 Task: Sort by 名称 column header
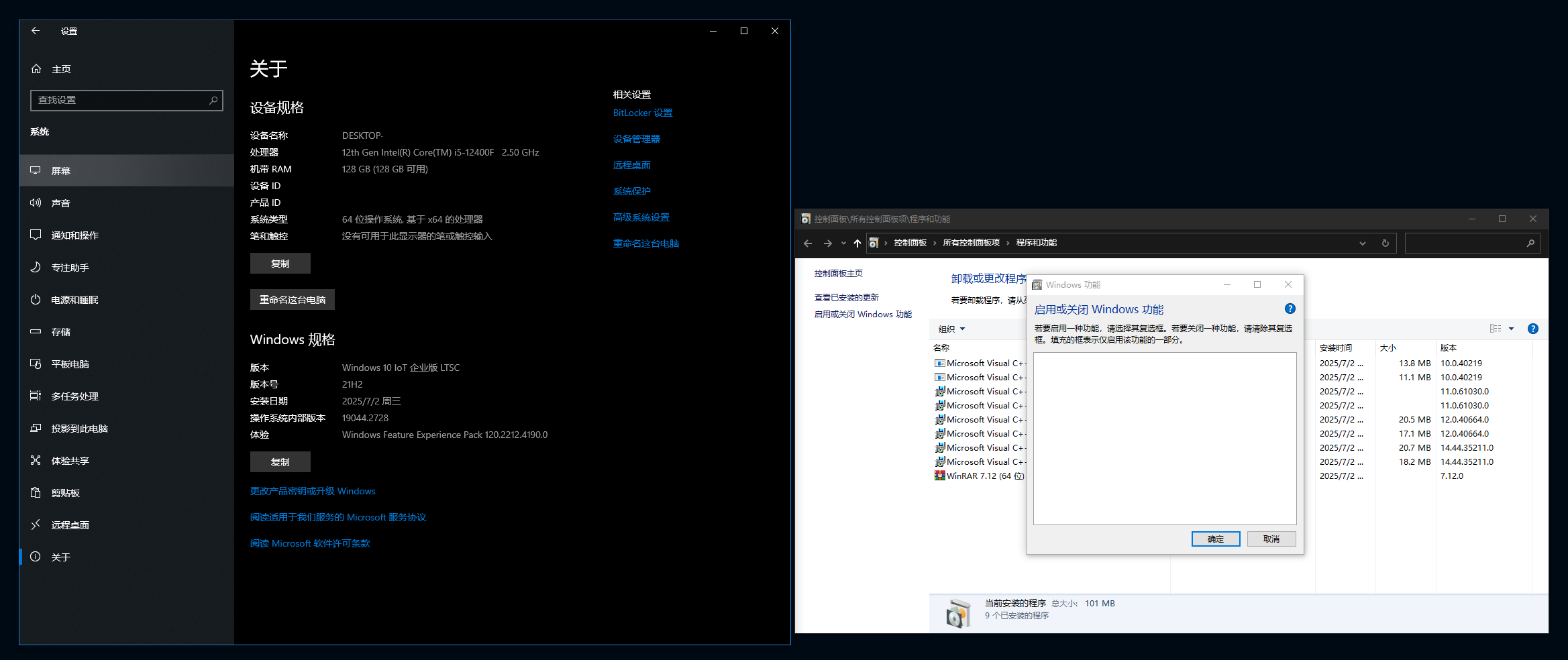point(941,347)
